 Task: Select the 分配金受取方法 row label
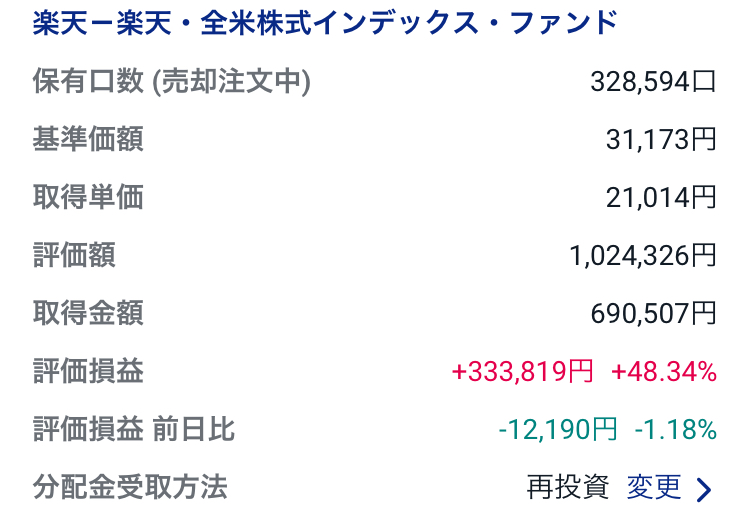click(130, 487)
